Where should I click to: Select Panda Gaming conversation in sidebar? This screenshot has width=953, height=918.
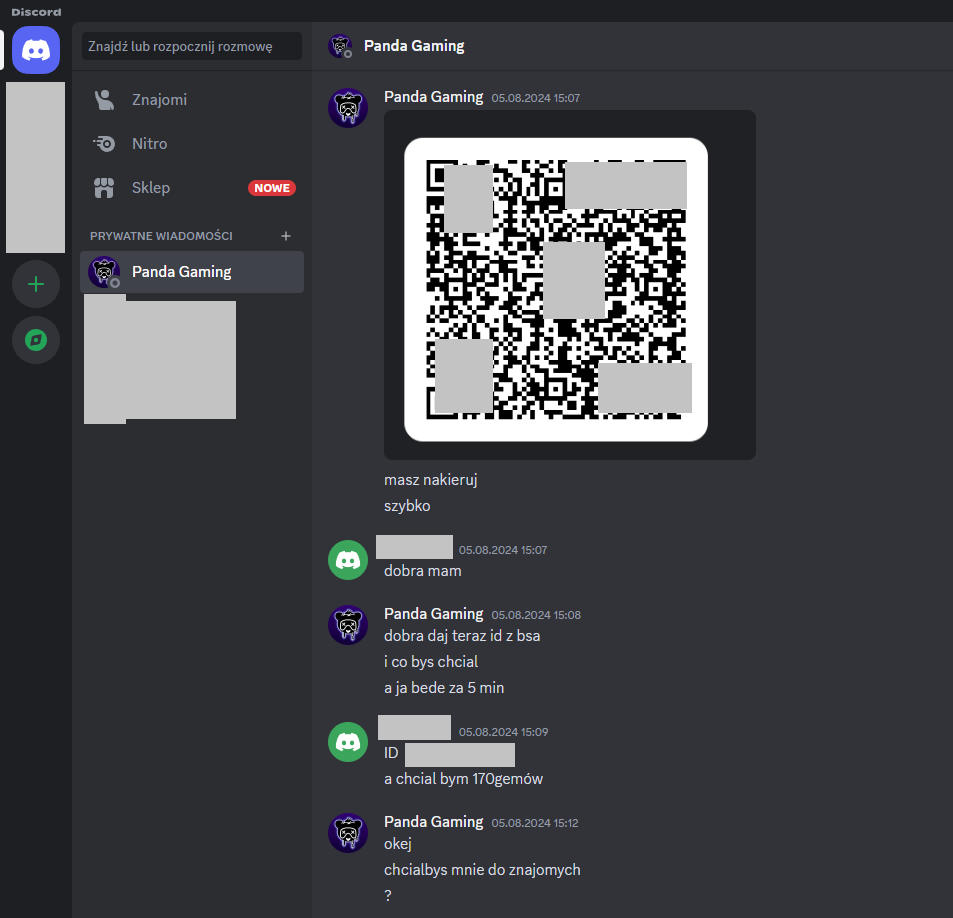tap(181, 272)
